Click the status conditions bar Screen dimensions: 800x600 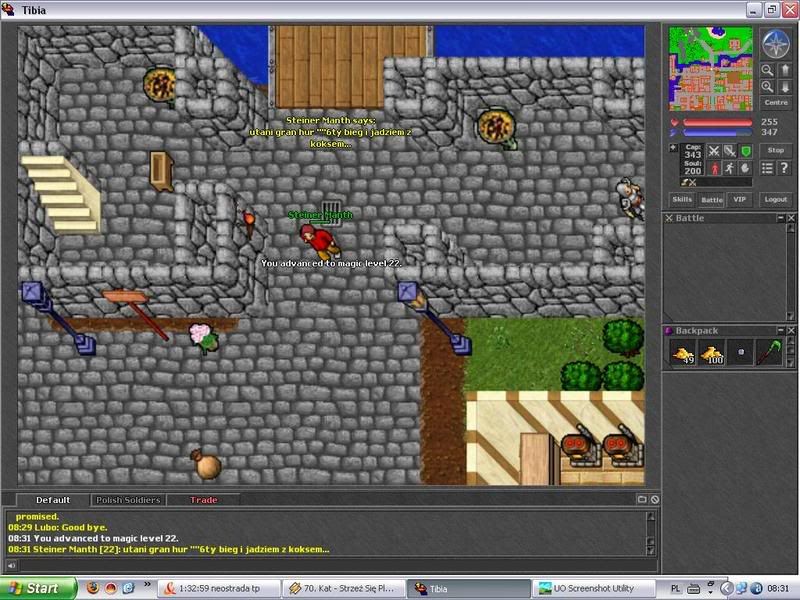pos(716,182)
